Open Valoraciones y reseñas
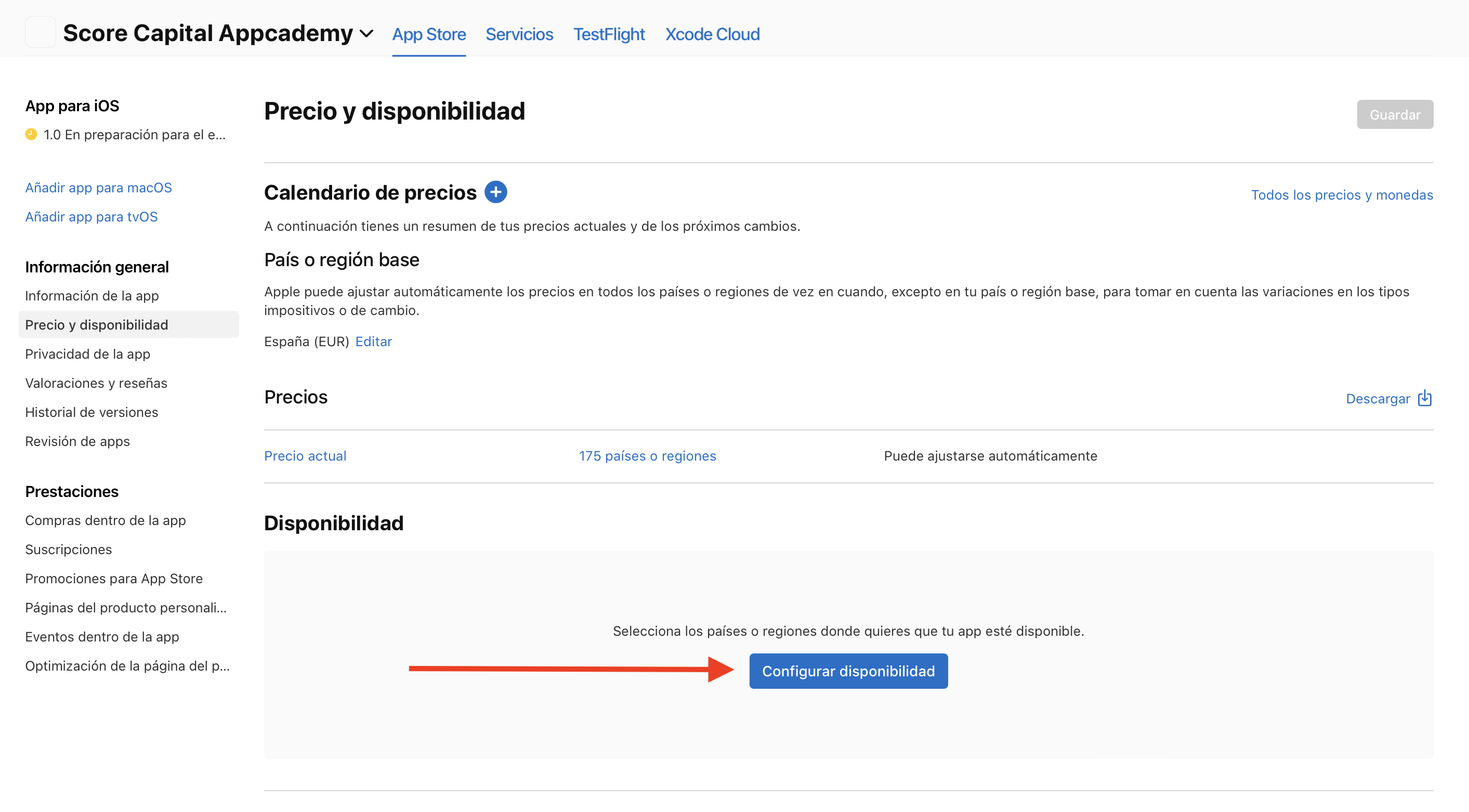This screenshot has height=812, width=1469. point(96,383)
